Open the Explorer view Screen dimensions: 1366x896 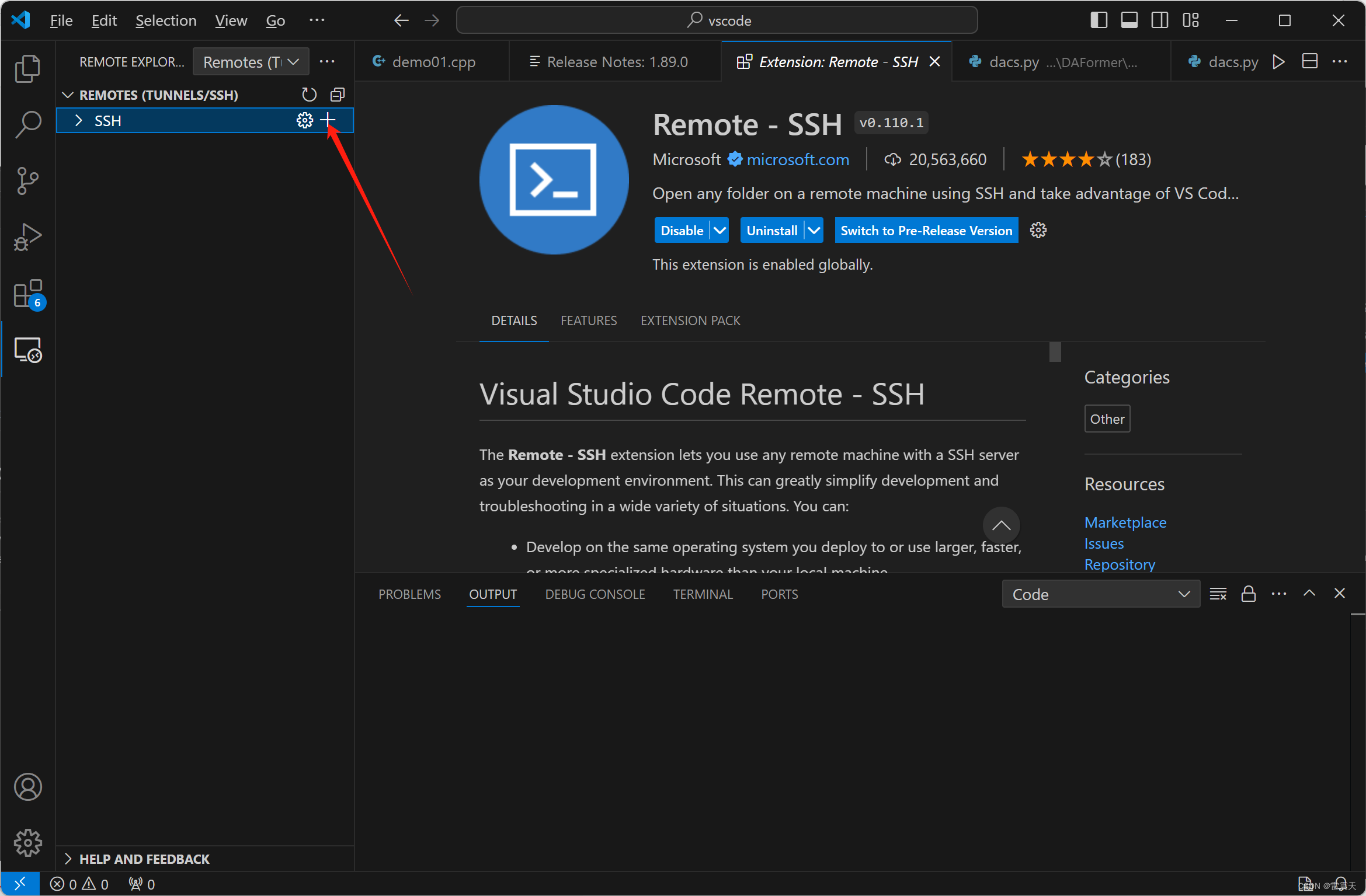coord(27,68)
